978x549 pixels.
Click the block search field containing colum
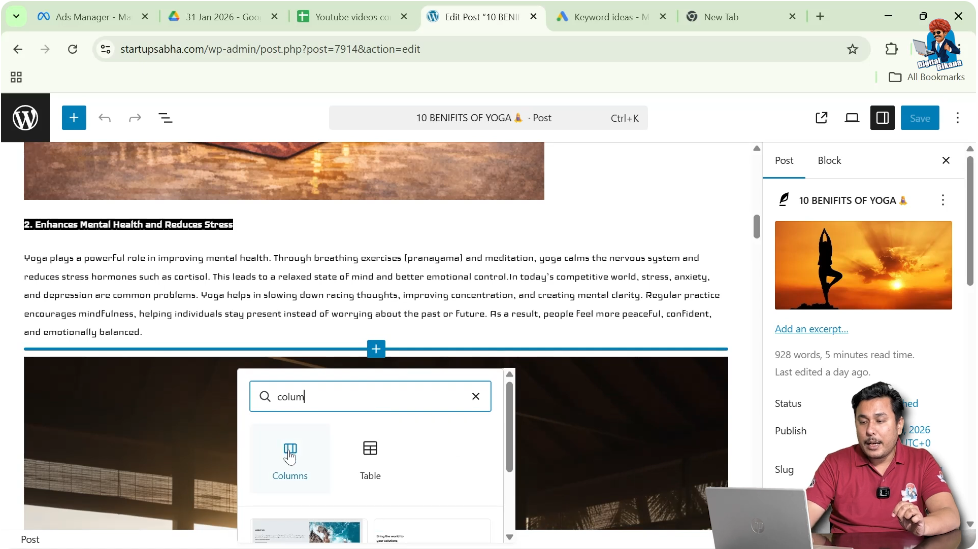click(x=370, y=396)
